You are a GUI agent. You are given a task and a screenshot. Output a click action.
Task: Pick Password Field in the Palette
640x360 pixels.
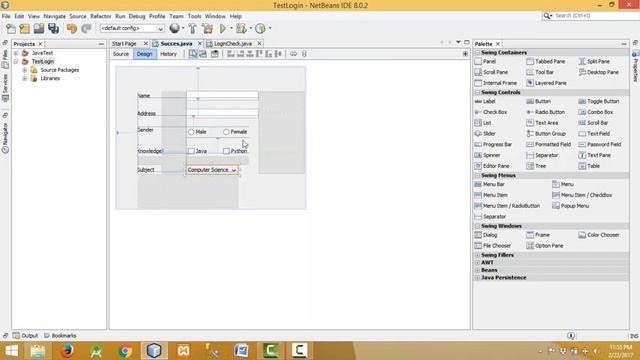pos(600,144)
